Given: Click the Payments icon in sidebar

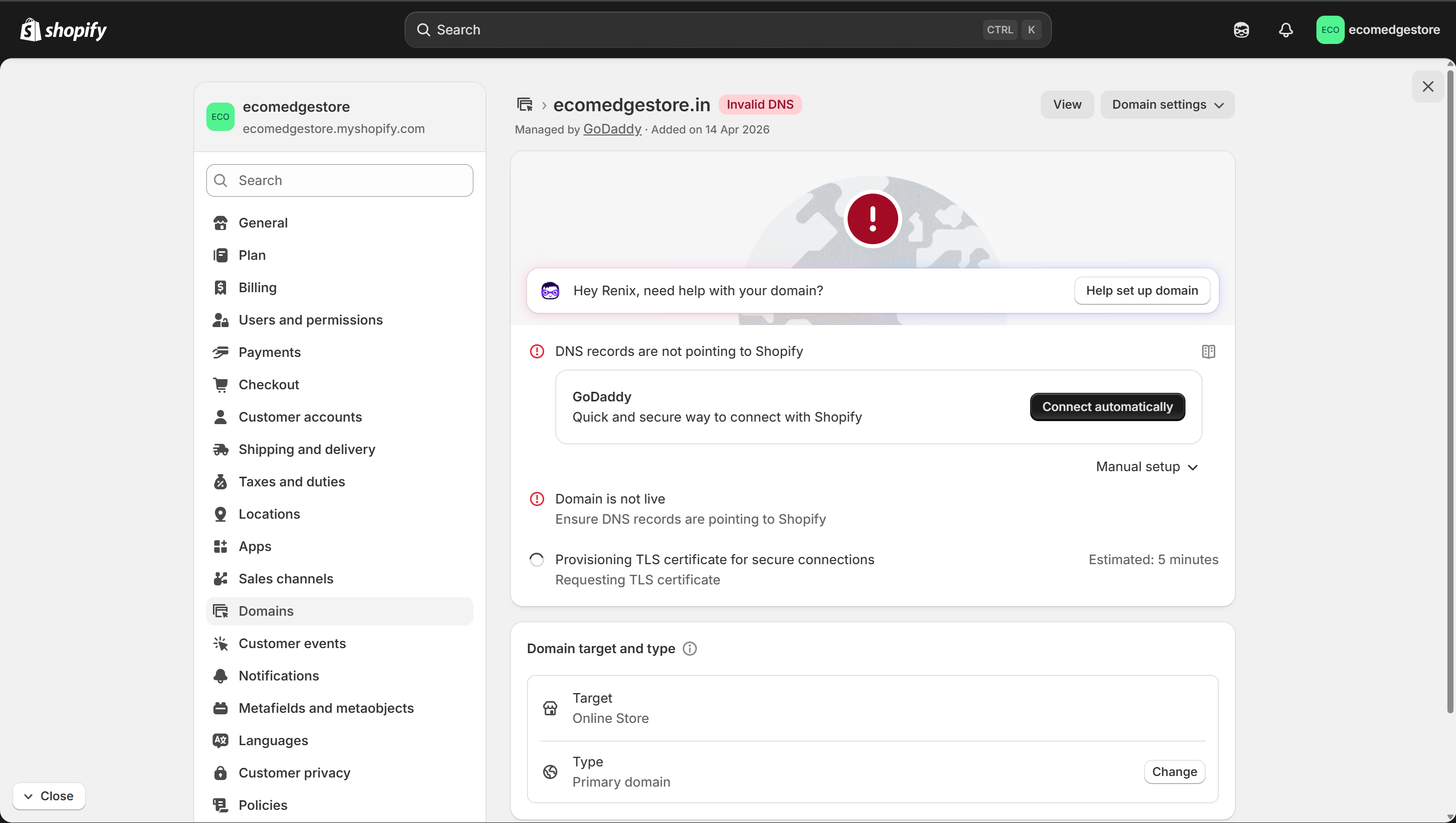Looking at the screenshot, I should point(220,352).
